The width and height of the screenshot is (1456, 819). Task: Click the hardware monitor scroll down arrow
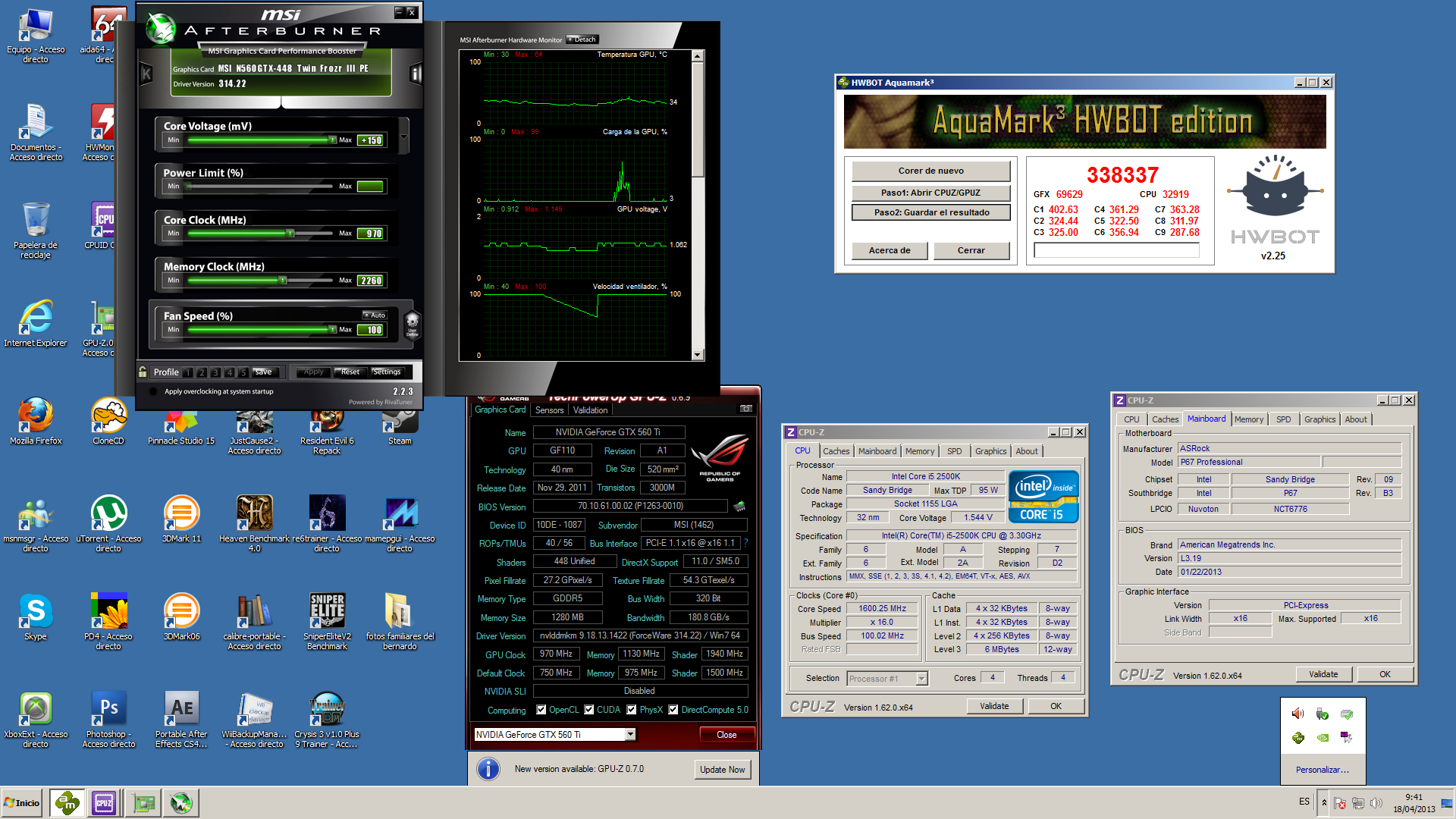(x=697, y=354)
